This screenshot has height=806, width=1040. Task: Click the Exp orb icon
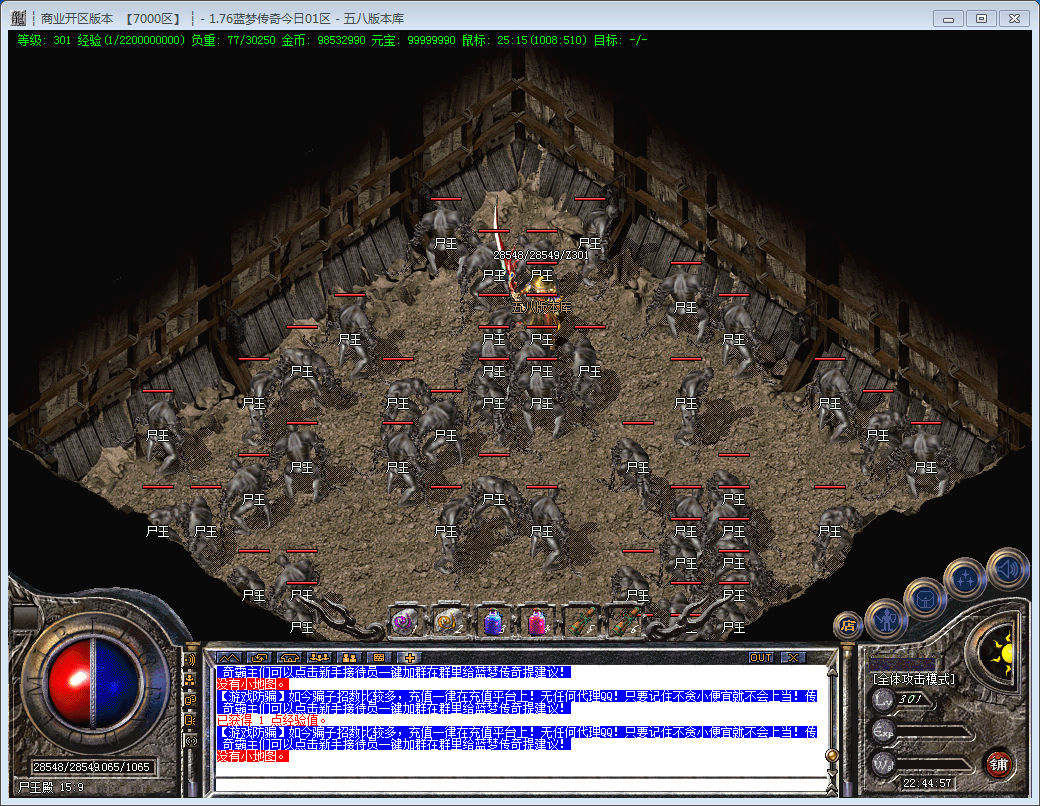click(883, 731)
